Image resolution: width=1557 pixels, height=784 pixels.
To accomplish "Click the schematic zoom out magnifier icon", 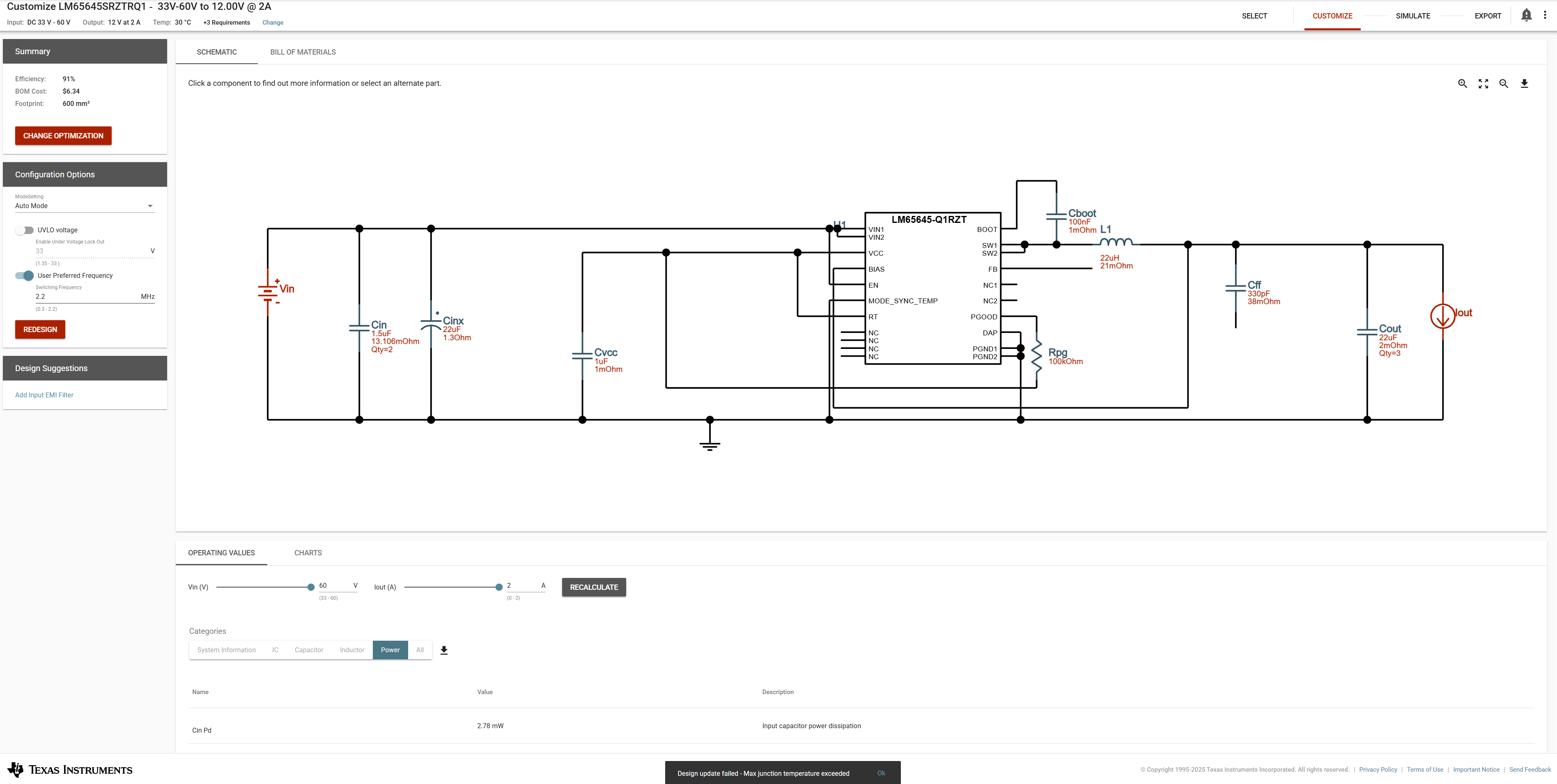I will coord(1503,83).
